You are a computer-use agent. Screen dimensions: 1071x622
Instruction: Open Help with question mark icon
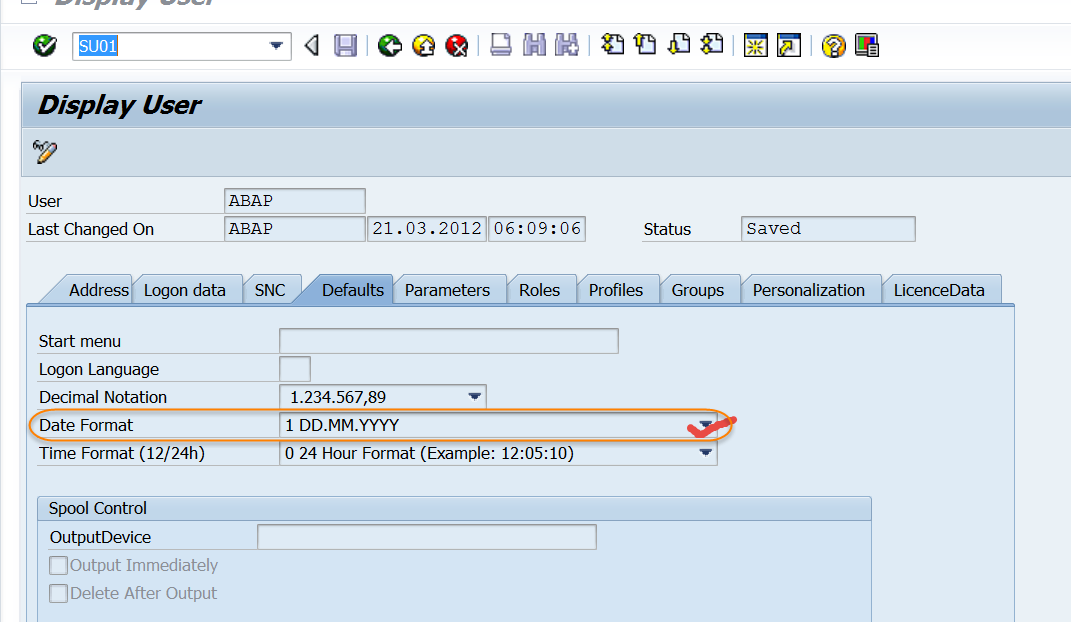(x=833, y=46)
